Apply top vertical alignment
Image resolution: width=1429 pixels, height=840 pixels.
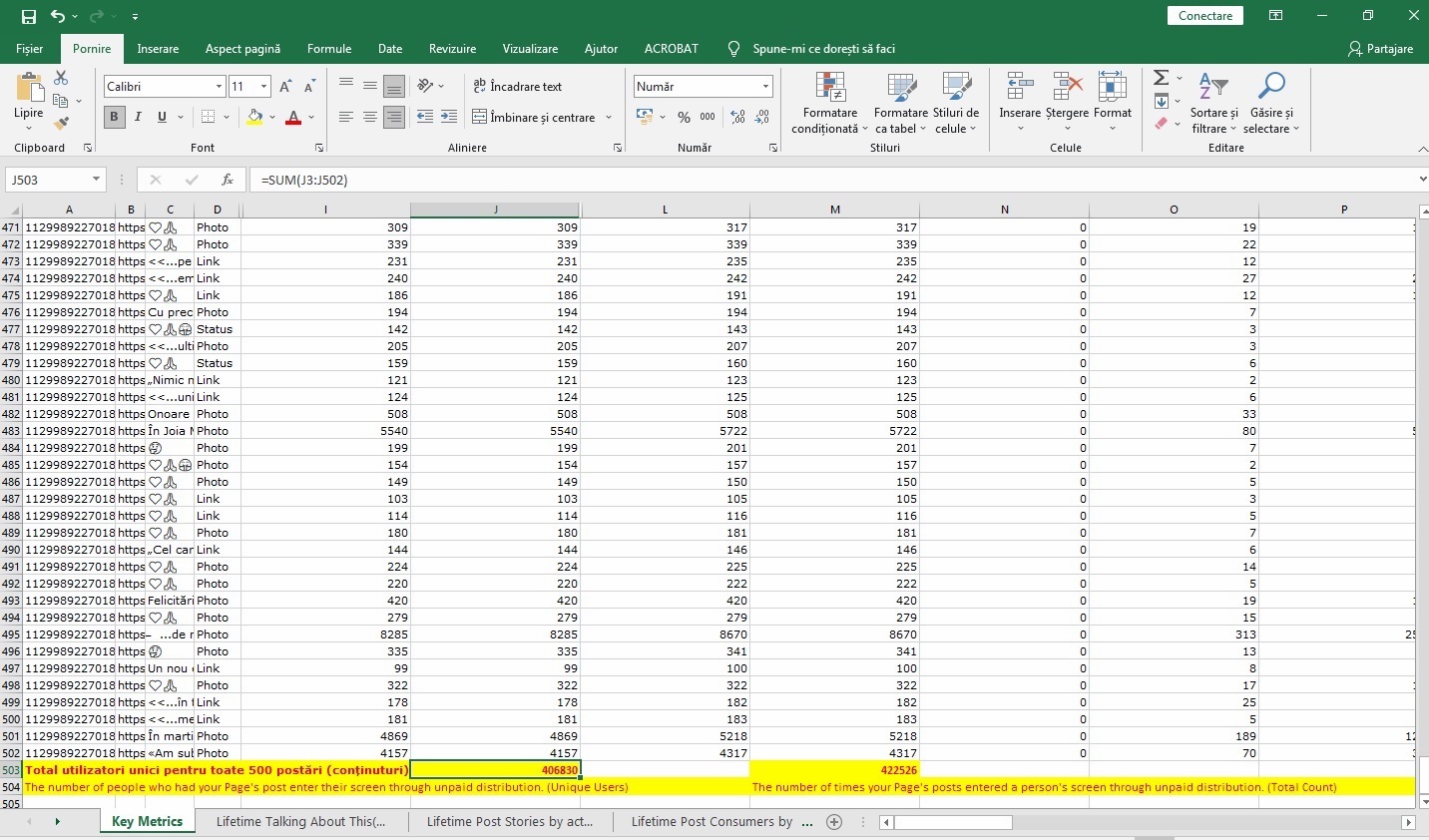pos(346,86)
